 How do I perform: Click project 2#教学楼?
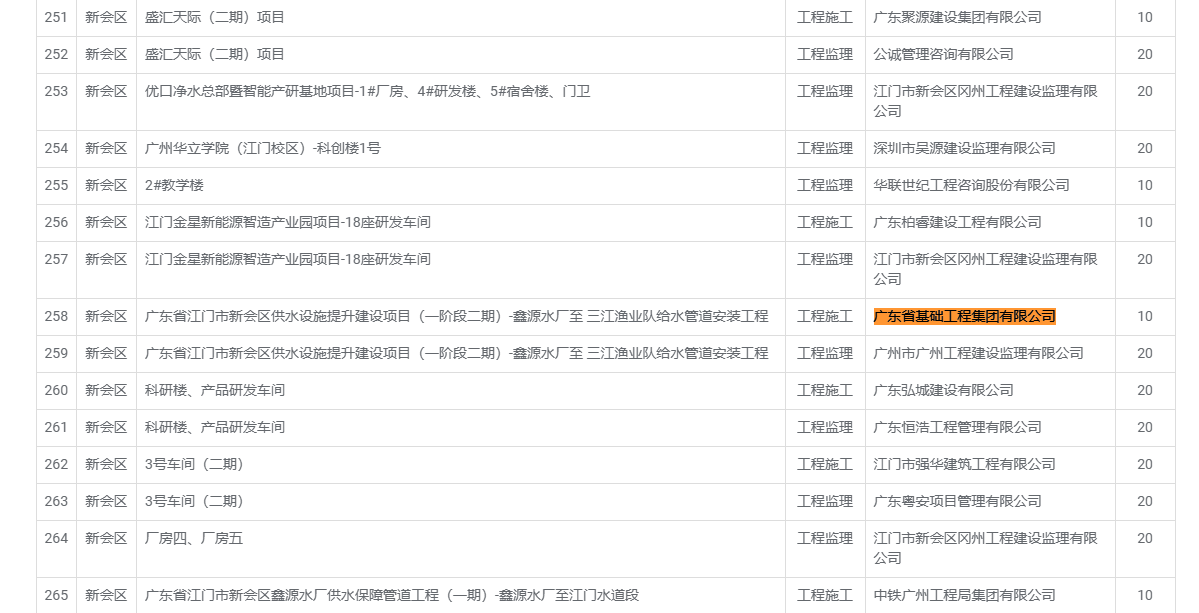coord(174,185)
